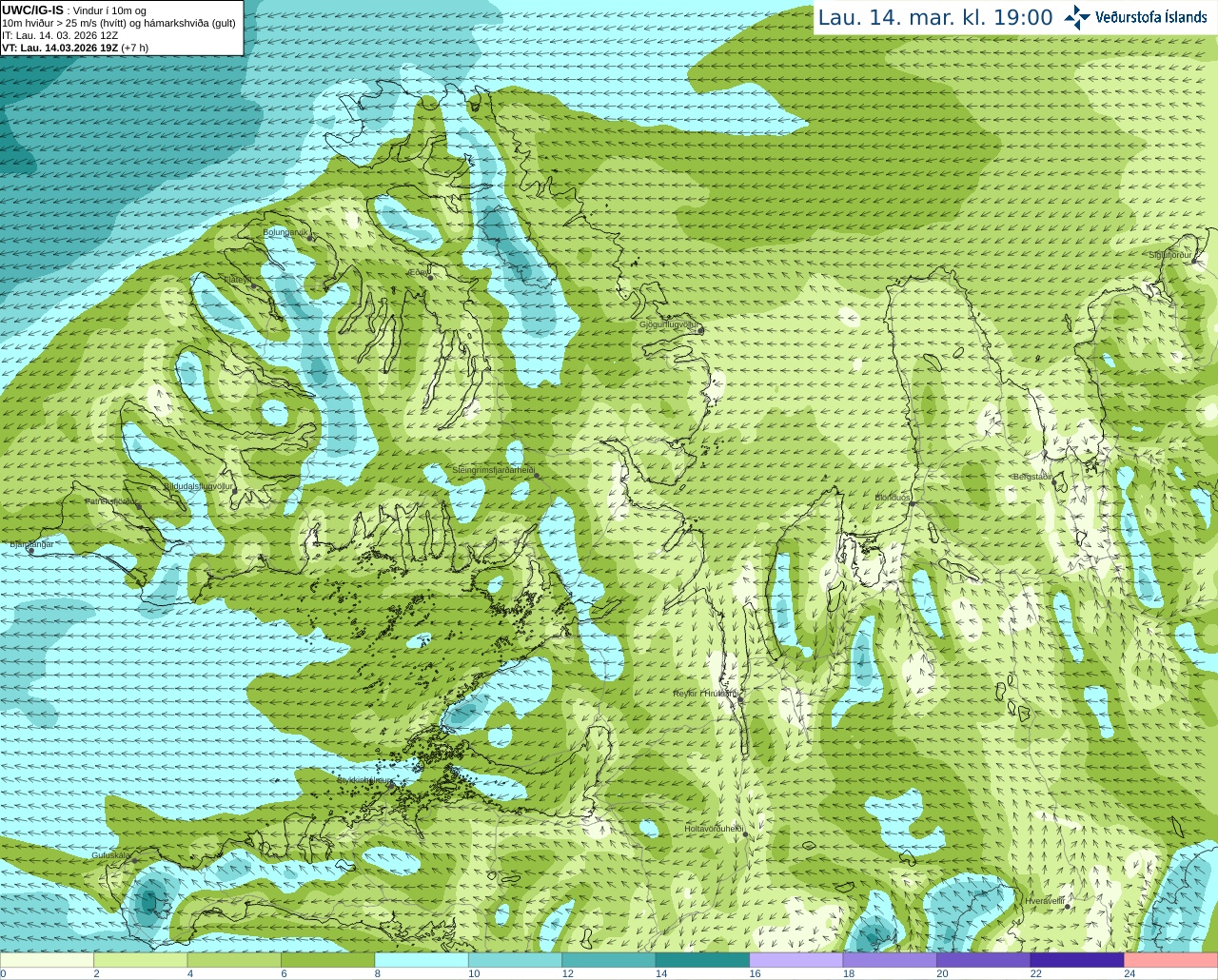Click the Veðurstofa Íslands logo icon
The image size is (1218, 980).
pyautogui.click(x=1077, y=17)
